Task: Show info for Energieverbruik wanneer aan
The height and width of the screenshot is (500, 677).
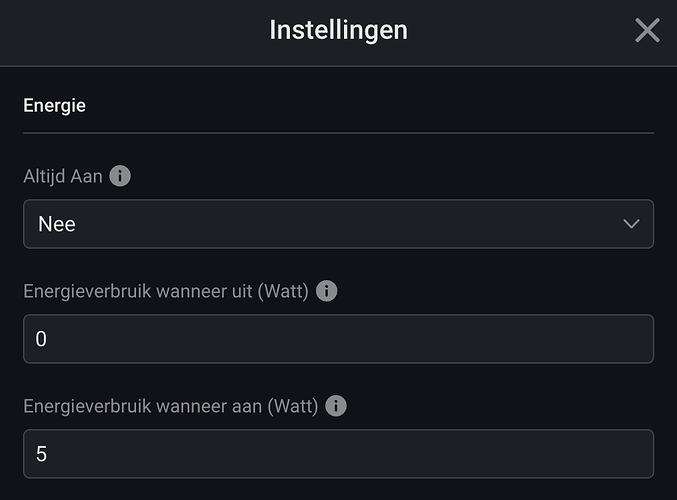Action: (336, 406)
